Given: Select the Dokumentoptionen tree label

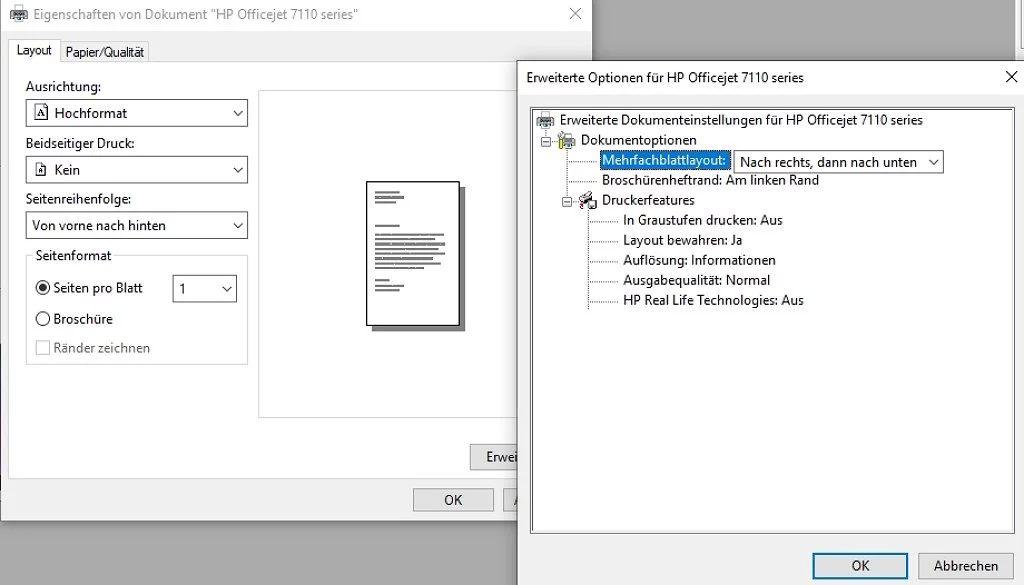Looking at the screenshot, I should [x=639, y=140].
